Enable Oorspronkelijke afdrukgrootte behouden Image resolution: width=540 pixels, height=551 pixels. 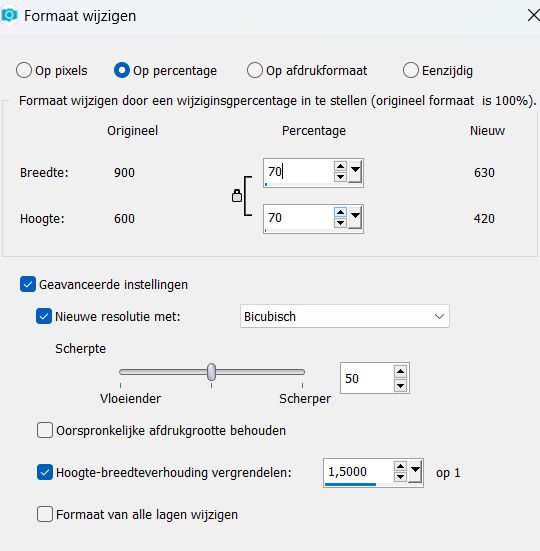45,430
